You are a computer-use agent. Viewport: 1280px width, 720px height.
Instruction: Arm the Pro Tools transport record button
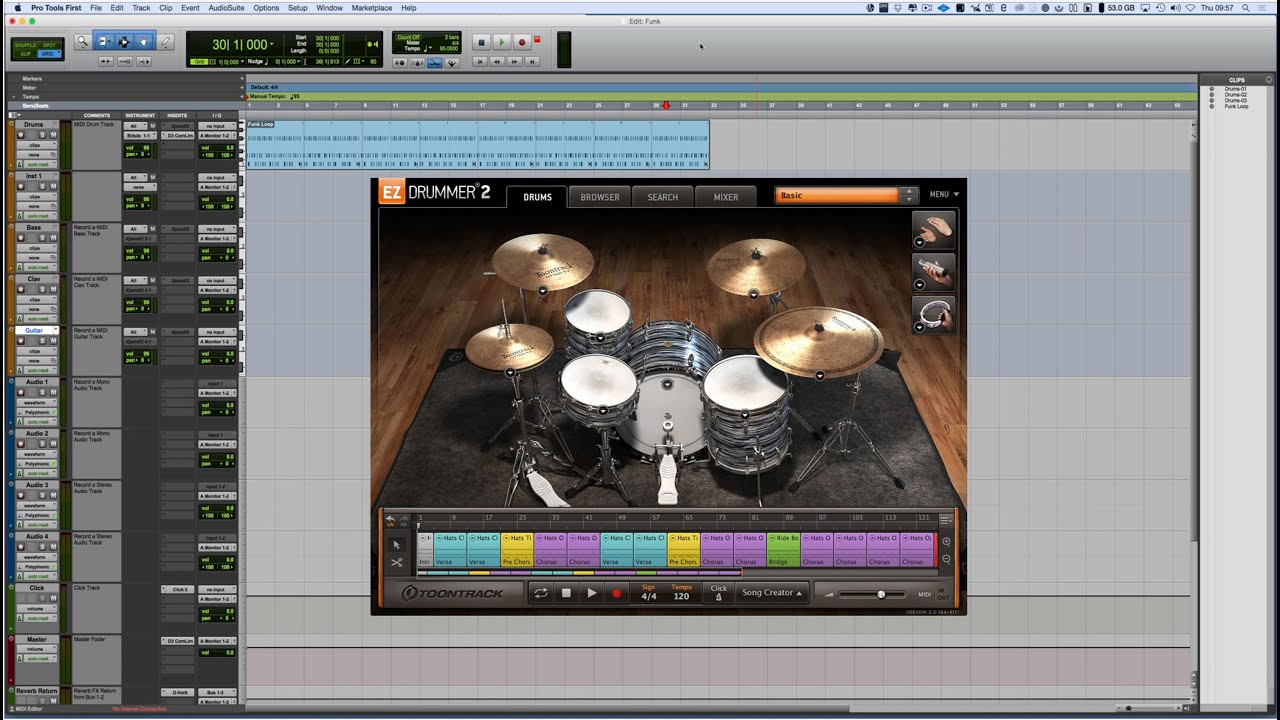click(522, 42)
